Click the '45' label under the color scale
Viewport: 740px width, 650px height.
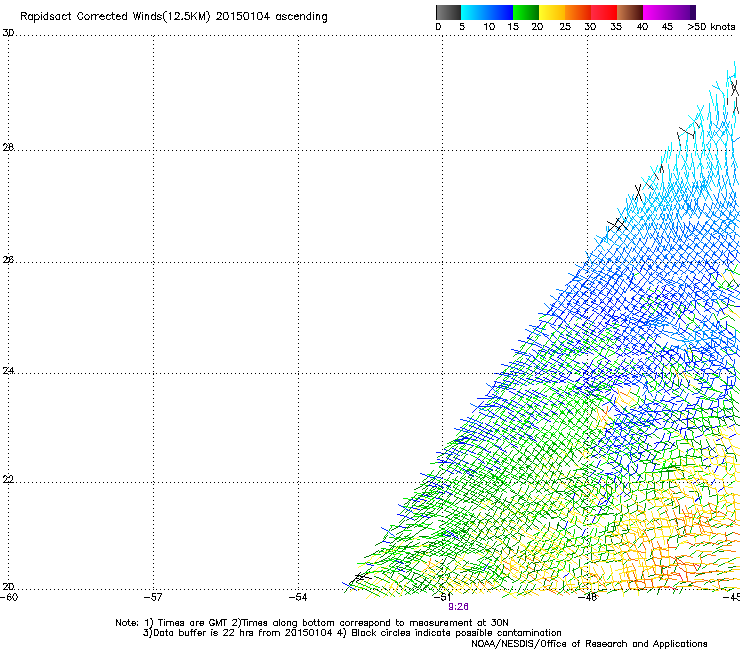pyautogui.click(x=667, y=27)
